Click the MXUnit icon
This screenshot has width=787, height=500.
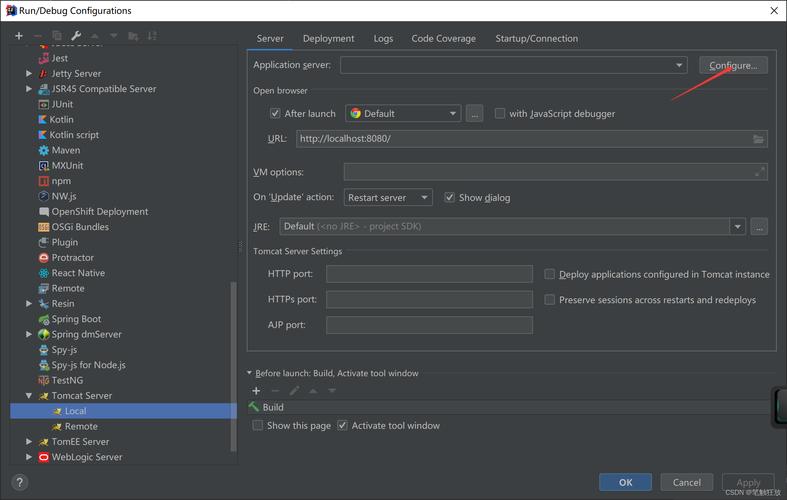44,166
